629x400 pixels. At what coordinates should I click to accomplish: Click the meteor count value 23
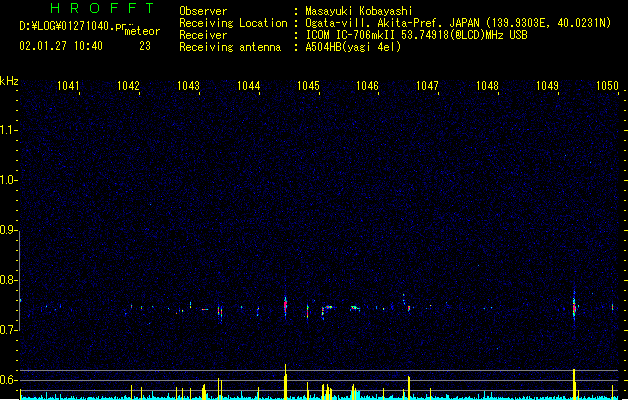point(145,46)
